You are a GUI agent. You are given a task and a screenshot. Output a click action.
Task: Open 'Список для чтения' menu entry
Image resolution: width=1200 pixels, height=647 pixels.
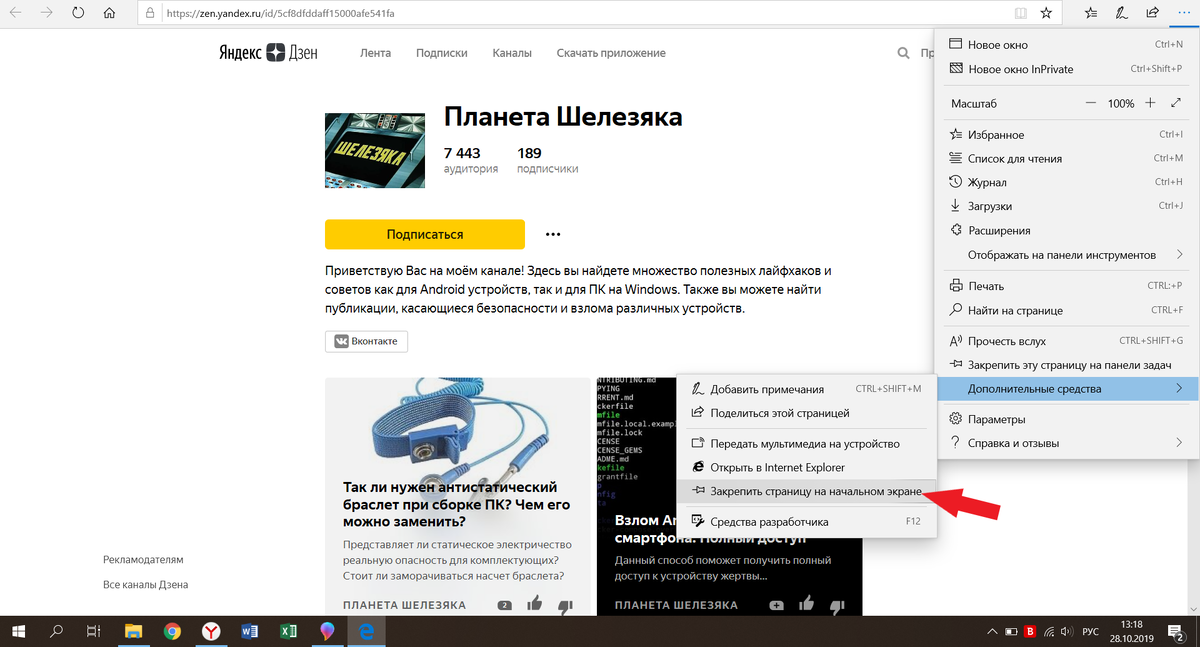[1066, 158]
